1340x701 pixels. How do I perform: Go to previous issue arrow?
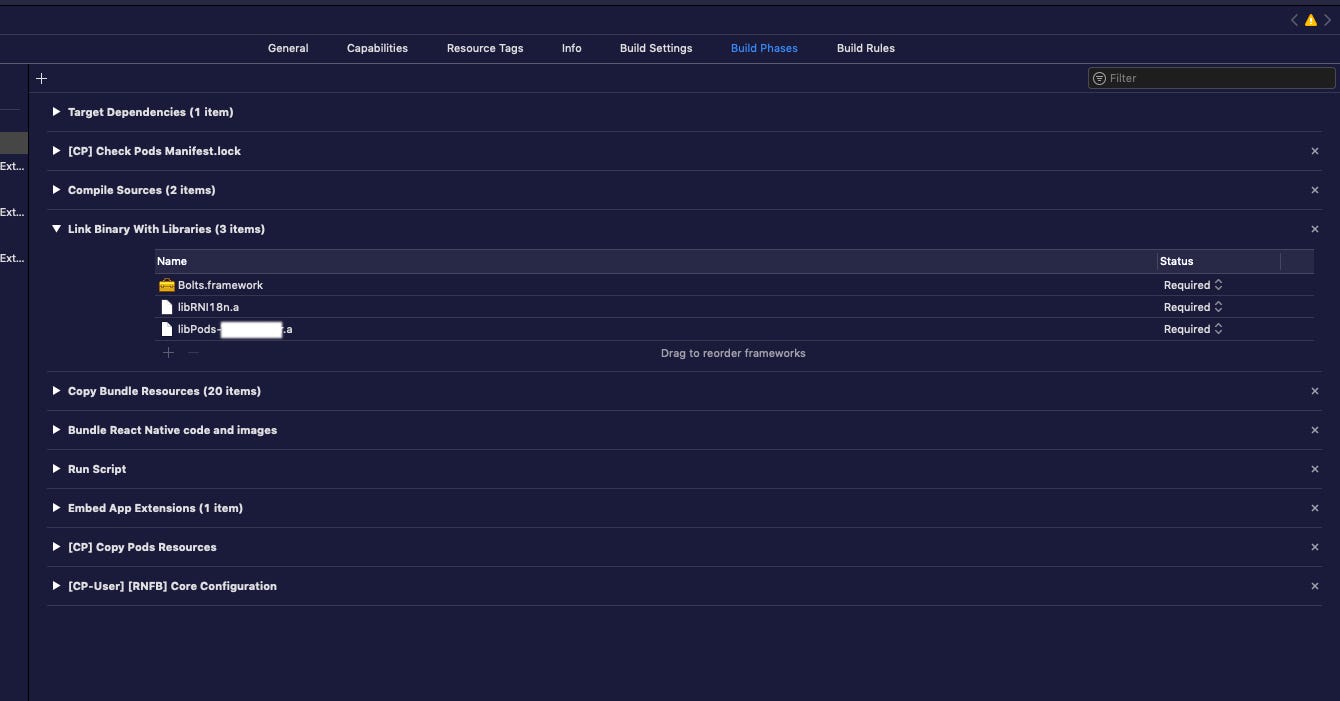pos(1294,20)
